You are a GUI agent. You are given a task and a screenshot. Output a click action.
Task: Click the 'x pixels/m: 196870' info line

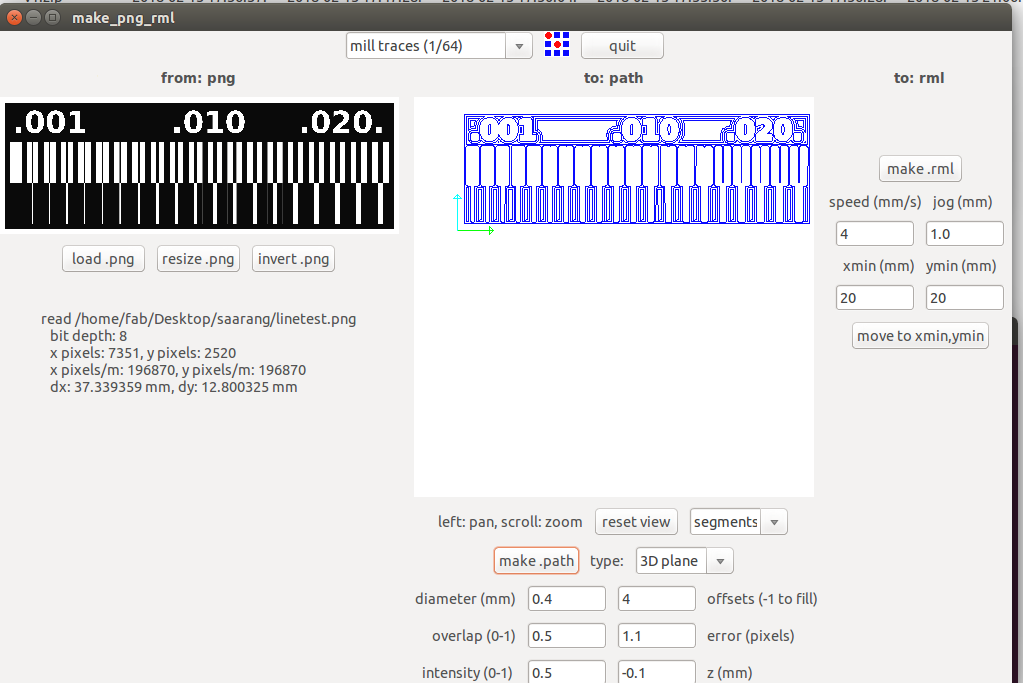tap(178, 370)
